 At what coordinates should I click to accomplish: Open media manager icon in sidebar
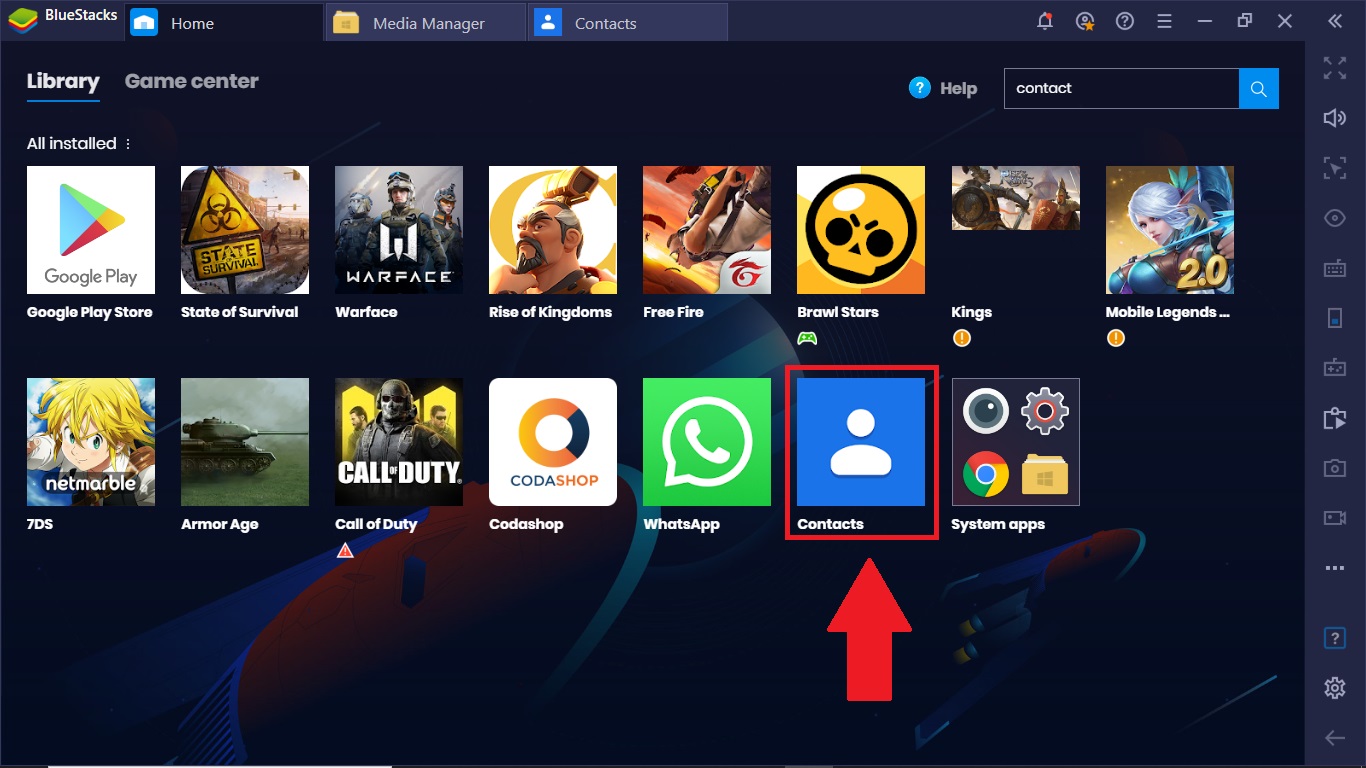[x=1335, y=418]
